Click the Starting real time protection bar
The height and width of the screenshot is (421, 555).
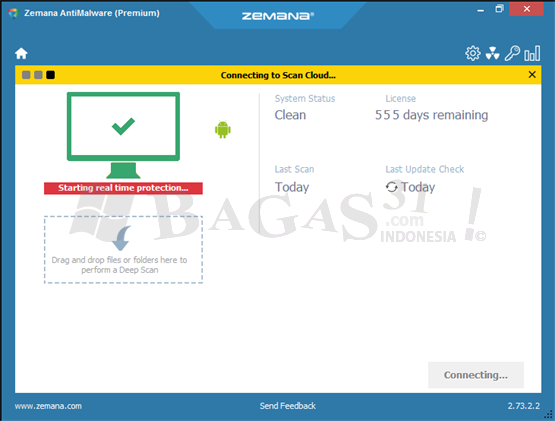(x=123, y=188)
